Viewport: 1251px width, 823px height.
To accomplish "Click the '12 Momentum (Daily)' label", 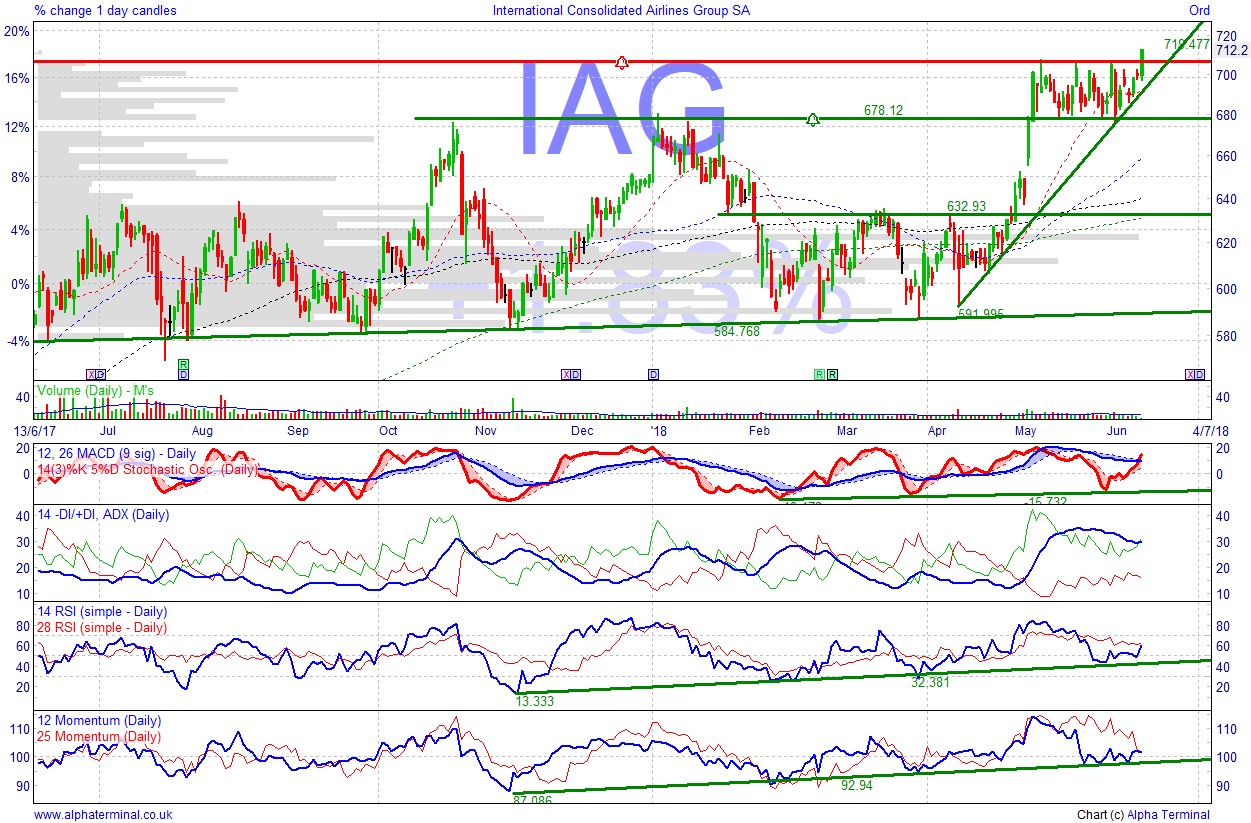I will coord(99,720).
